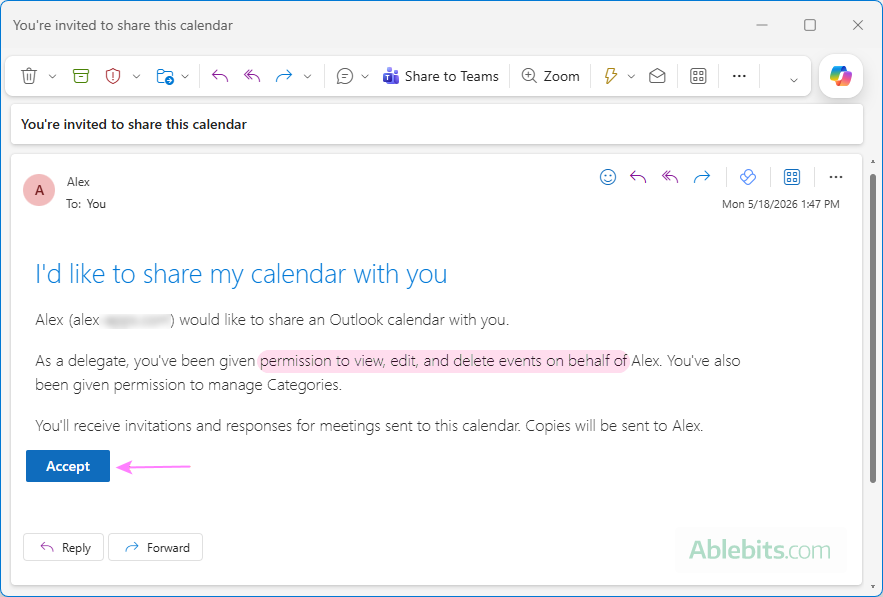Mark message read or unread with the envelope icon
The image size is (883, 597).
(x=657, y=76)
